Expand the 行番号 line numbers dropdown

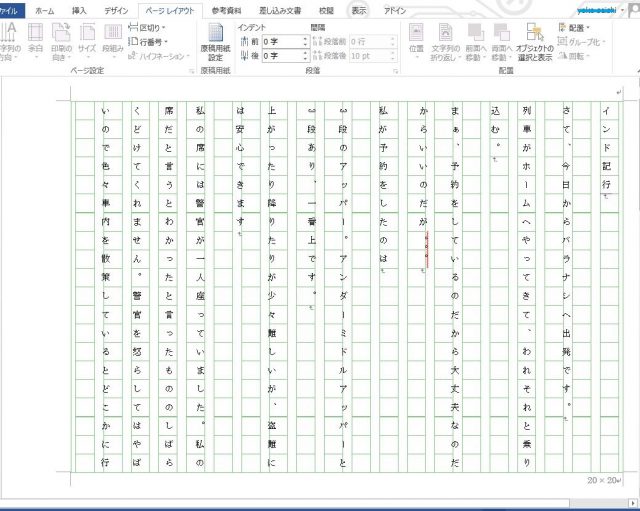click(150, 42)
